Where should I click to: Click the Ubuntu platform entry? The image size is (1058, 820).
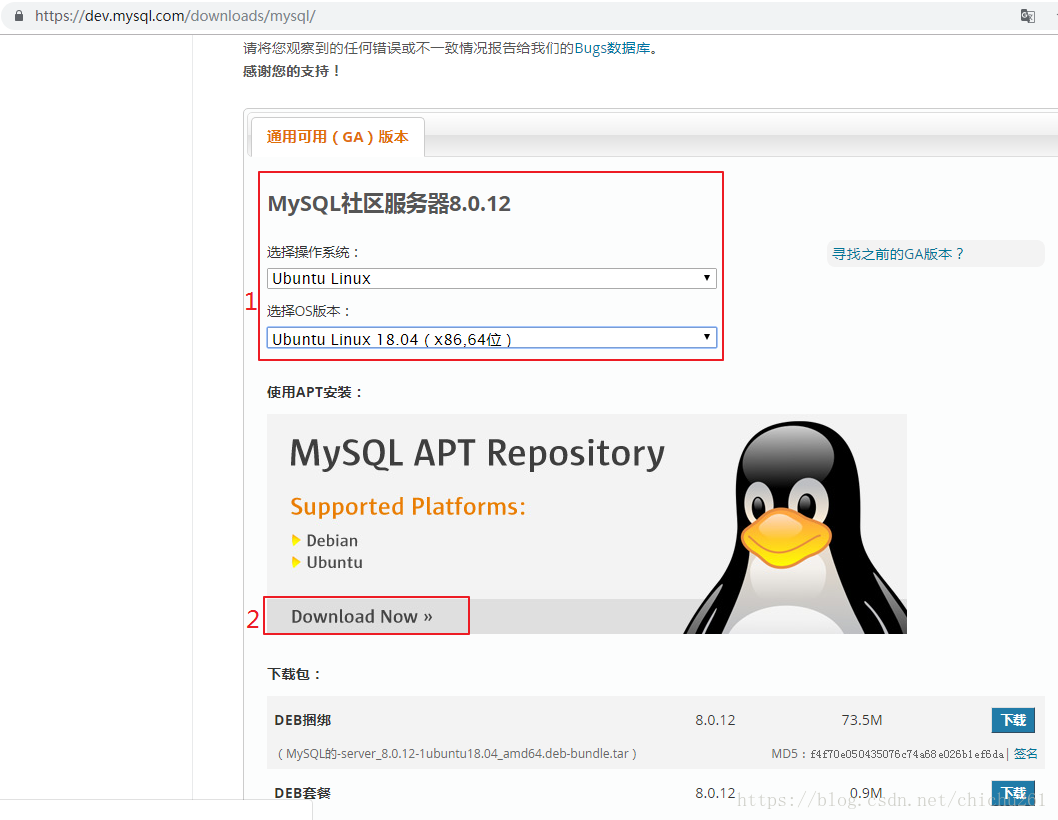(334, 562)
